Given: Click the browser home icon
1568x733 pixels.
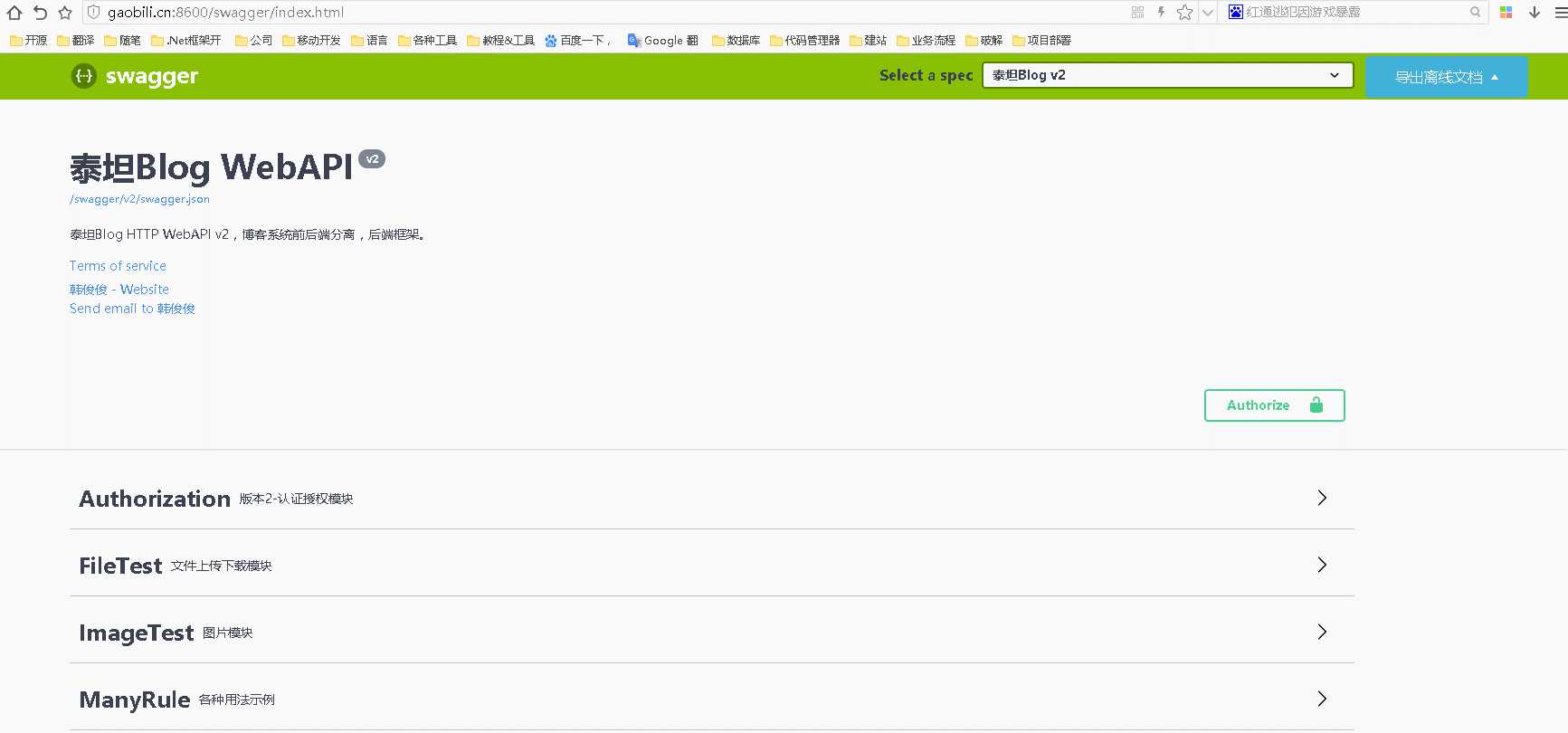Looking at the screenshot, I should [14, 13].
